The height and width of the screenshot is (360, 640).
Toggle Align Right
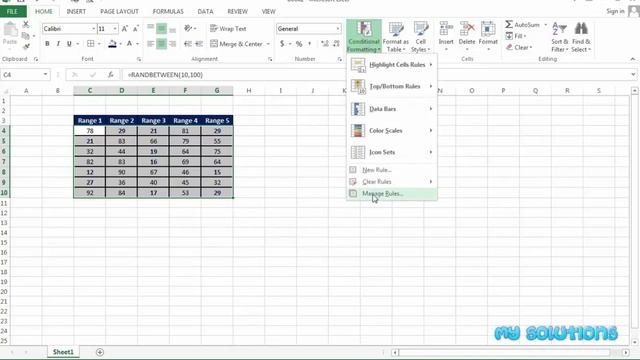coord(173,43)
